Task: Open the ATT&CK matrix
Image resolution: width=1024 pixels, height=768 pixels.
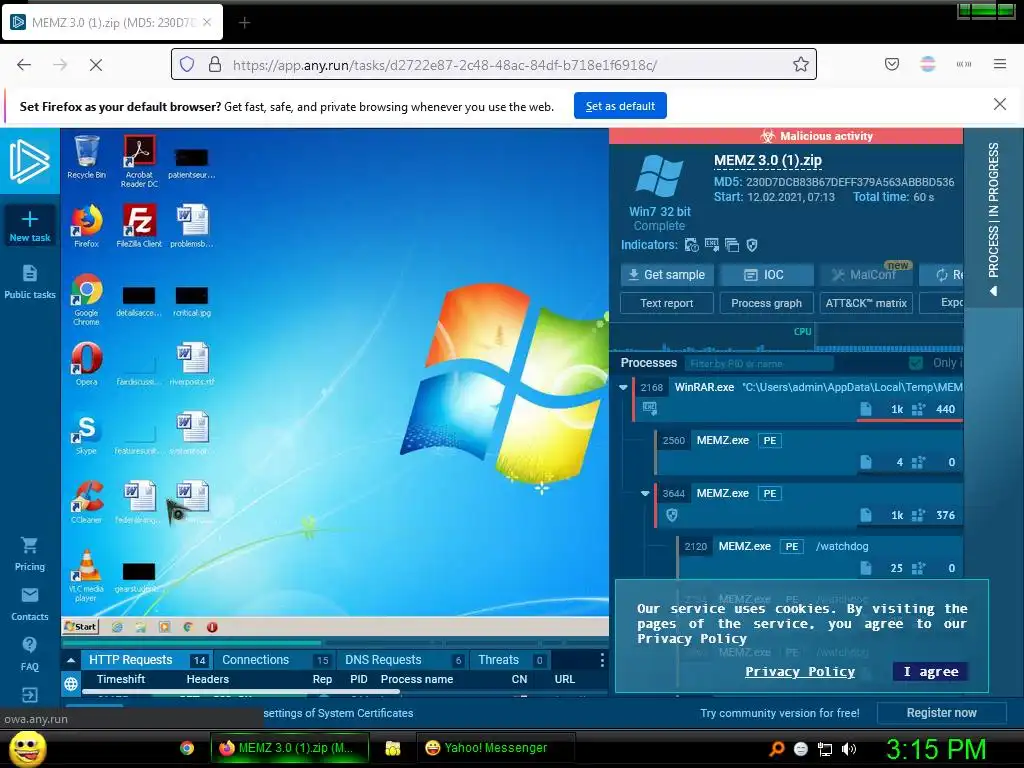Action: (x=866, y=303)
